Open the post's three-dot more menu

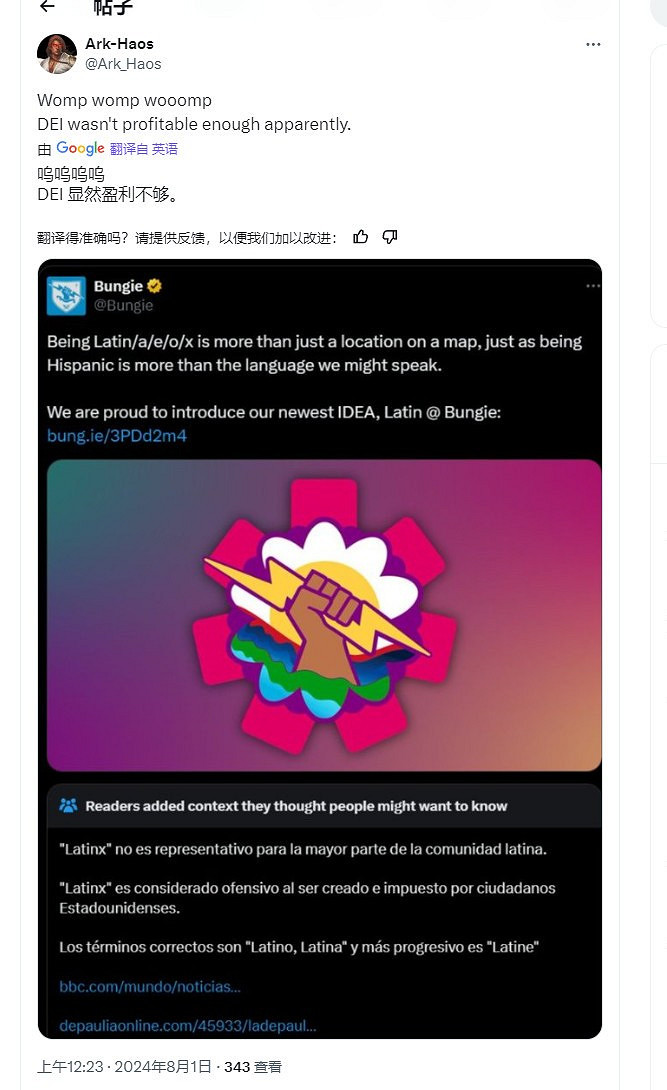tap(593, 45)
